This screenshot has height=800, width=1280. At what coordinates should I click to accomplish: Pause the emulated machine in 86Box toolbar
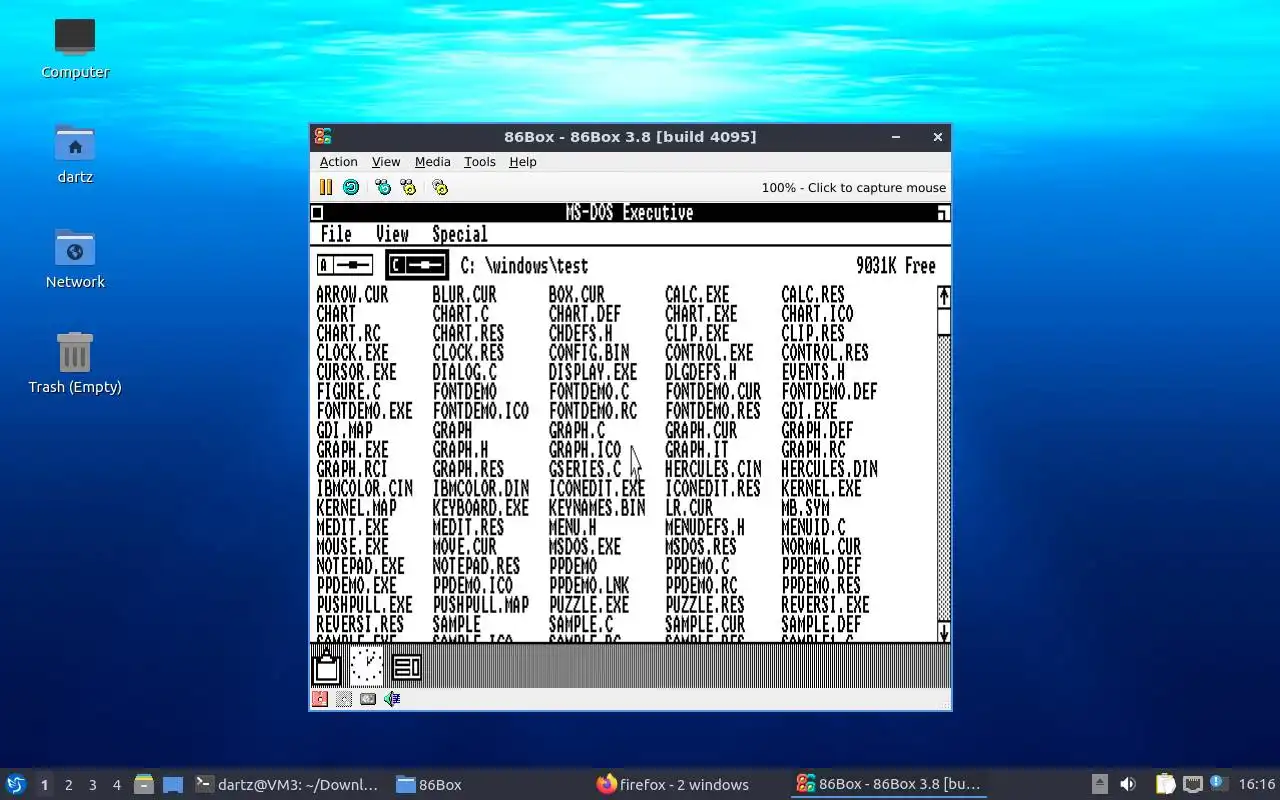[325, 187]
